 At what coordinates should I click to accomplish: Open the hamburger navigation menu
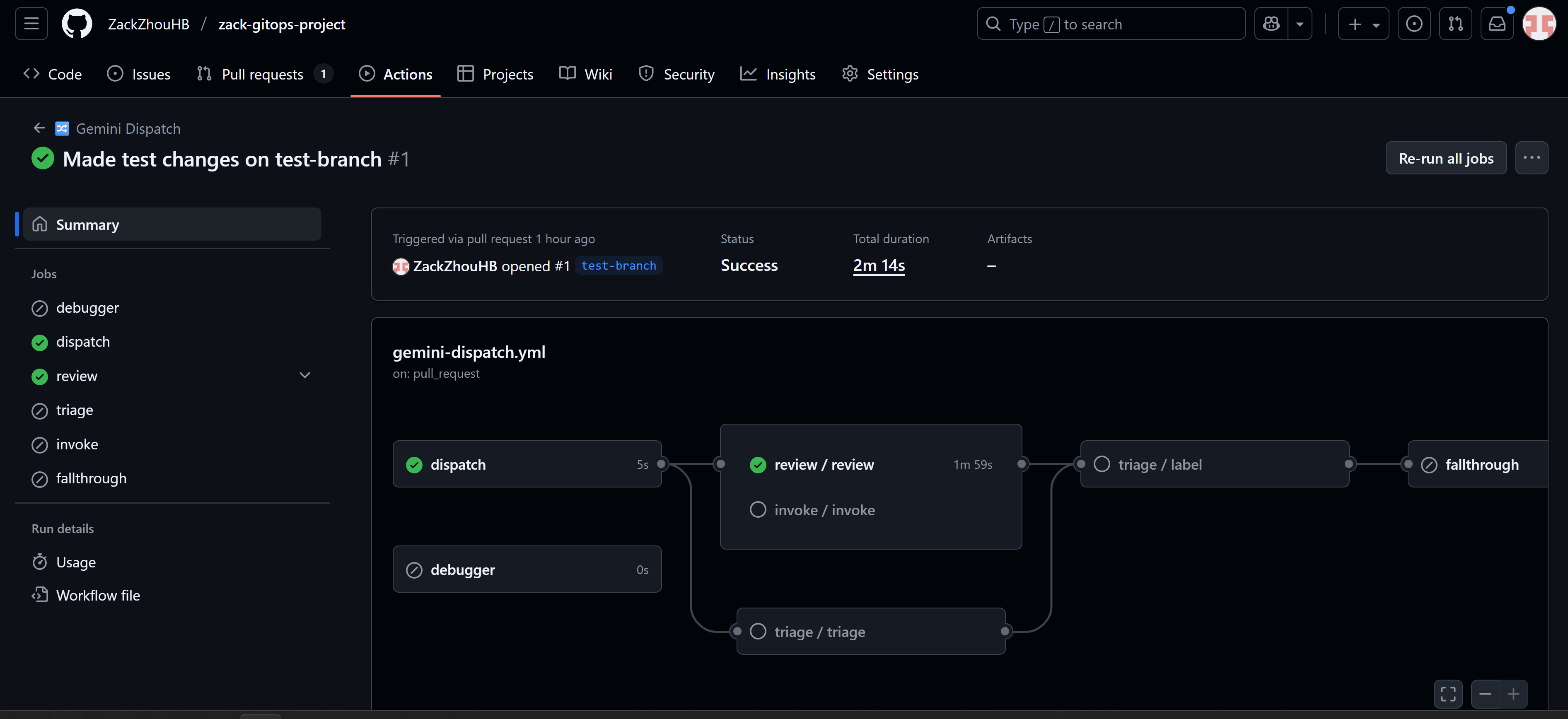pyautogui.click(x=31, y=24)
